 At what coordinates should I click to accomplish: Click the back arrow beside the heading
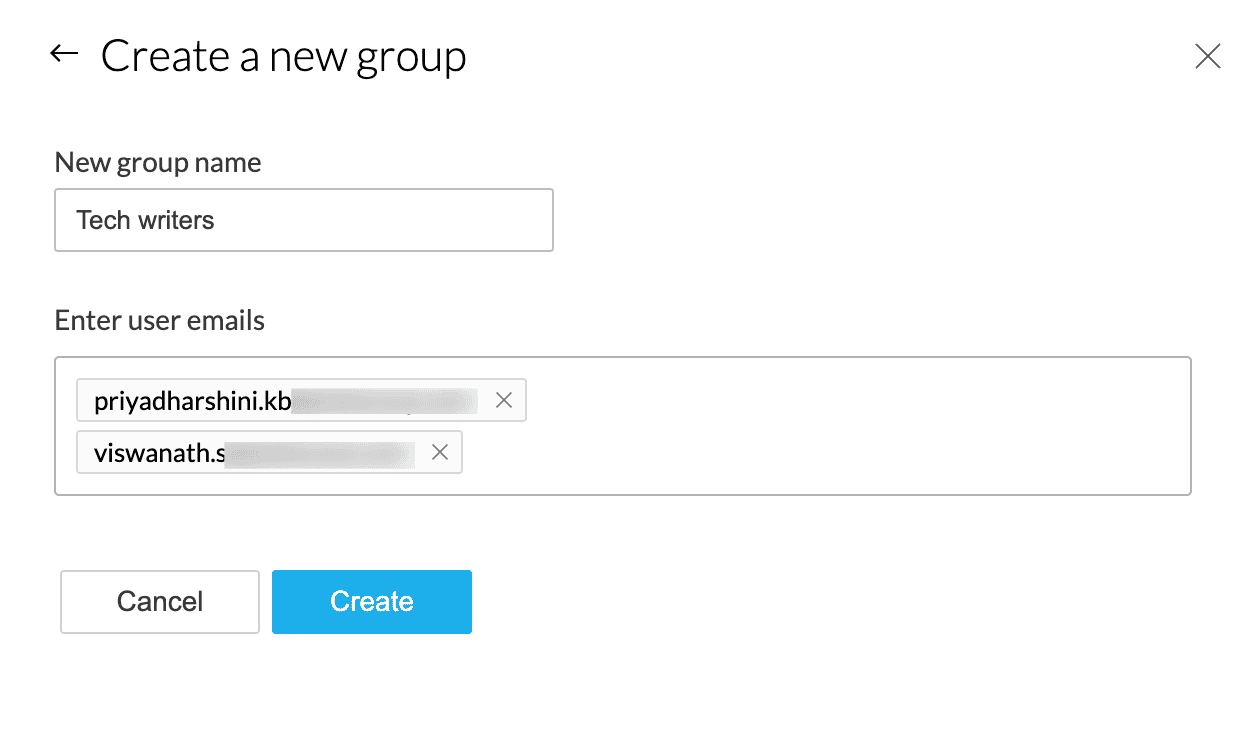pyautogui.click(x=64, y=54)
